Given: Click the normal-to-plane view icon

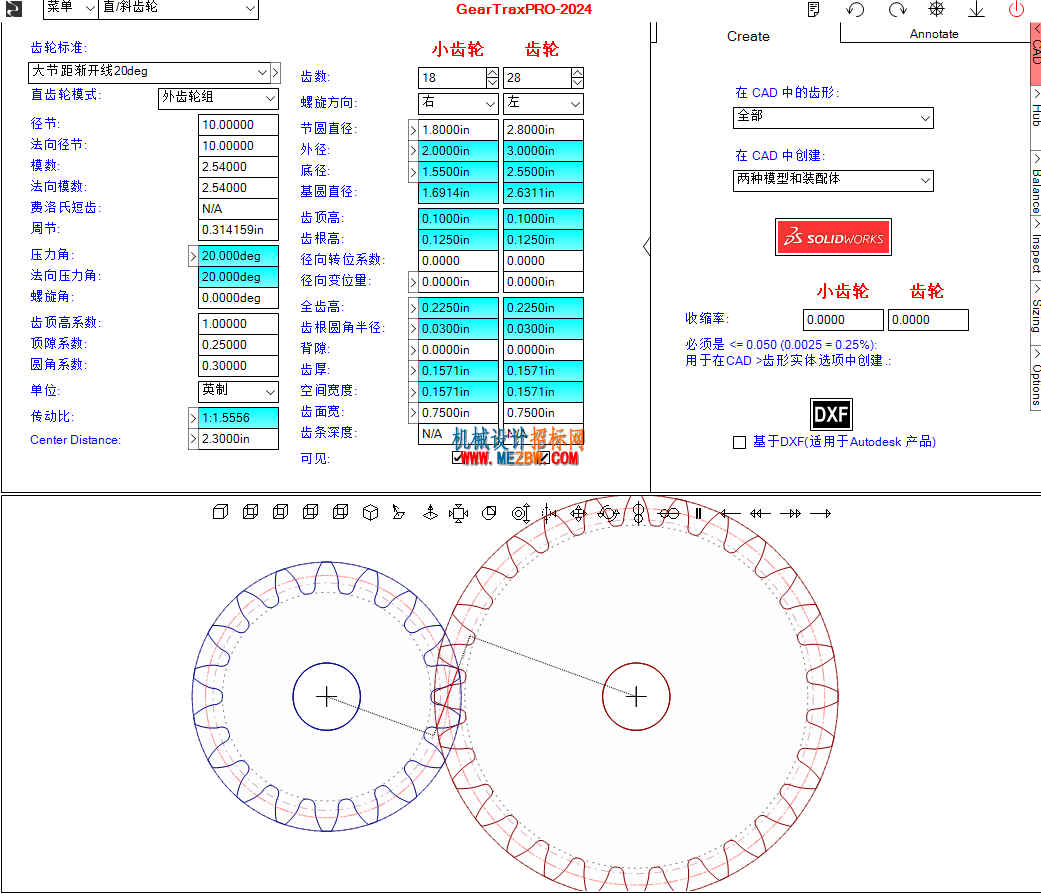Looking at the screenshot, I should pos(398,512).
